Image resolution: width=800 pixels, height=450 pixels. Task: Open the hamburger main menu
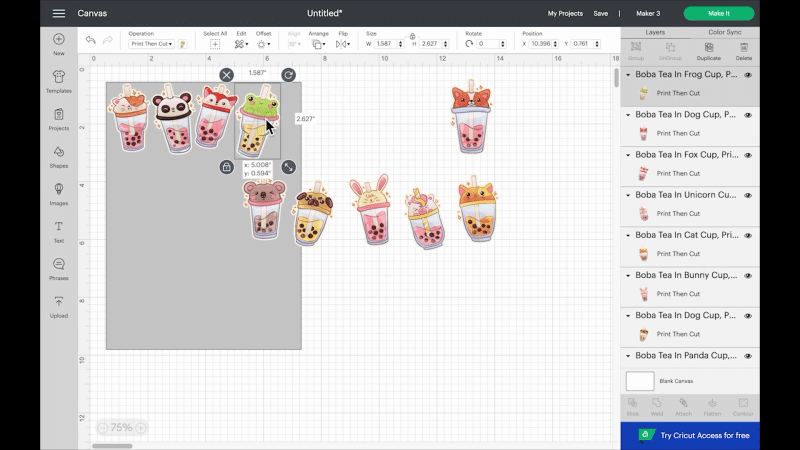pos(59,13)
